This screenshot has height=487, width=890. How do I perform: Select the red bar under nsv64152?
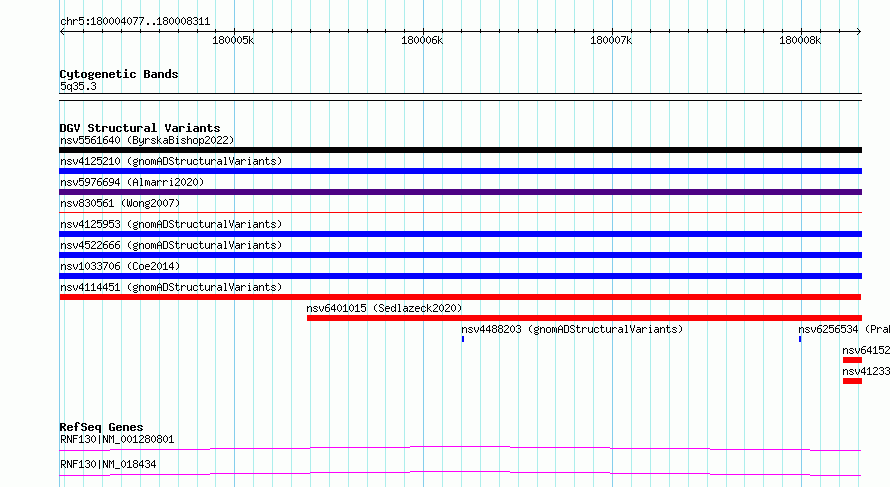tap(852, 360)
